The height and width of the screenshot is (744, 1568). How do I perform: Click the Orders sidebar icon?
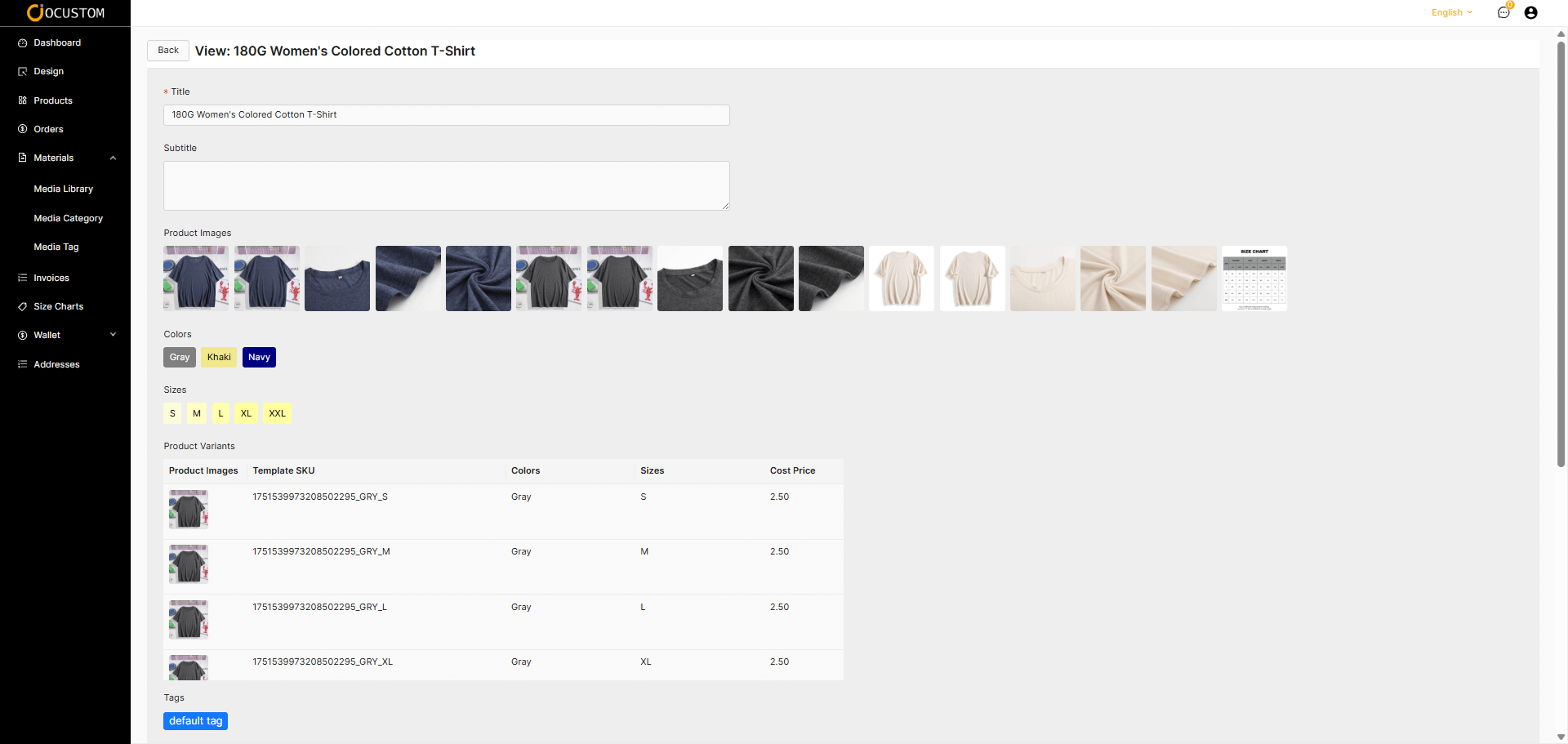coord(23,129)
